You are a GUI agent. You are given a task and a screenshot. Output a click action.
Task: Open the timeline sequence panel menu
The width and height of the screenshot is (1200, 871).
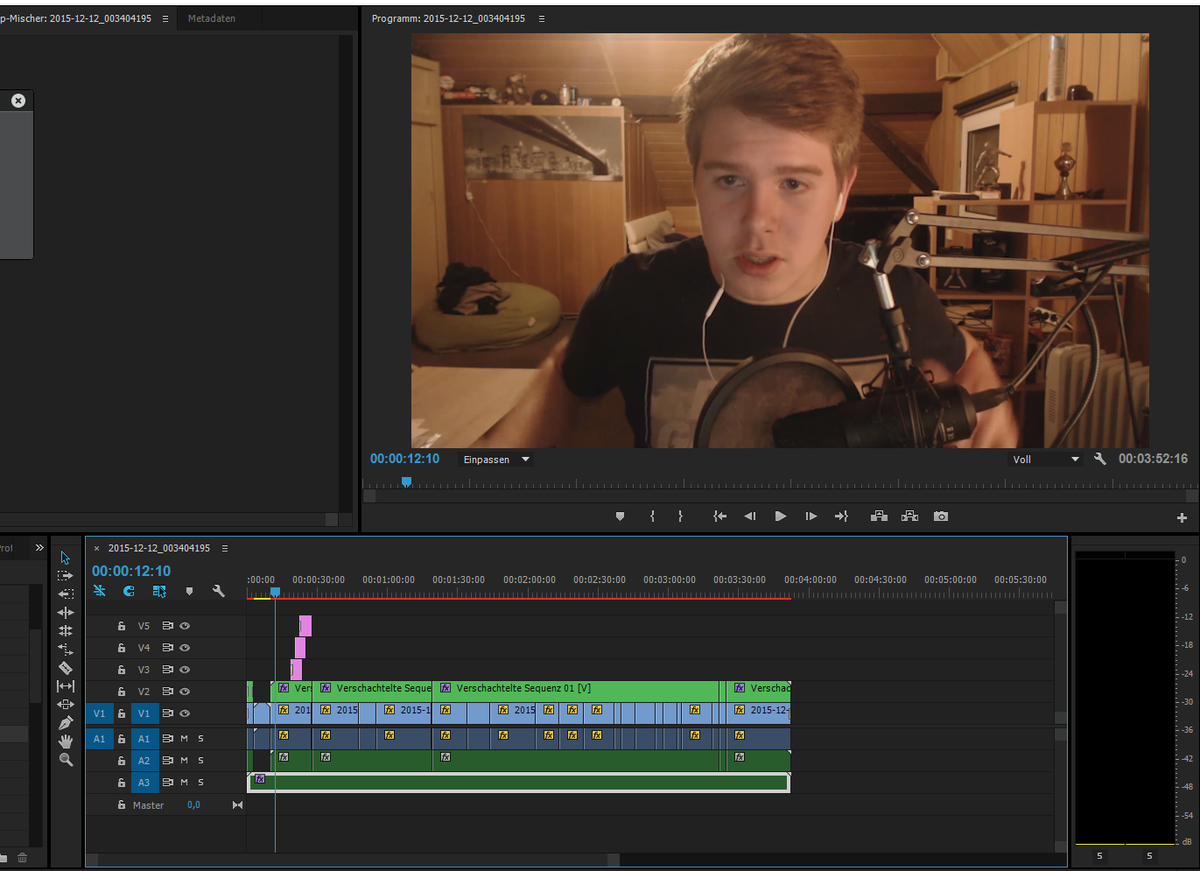point(225,548)
